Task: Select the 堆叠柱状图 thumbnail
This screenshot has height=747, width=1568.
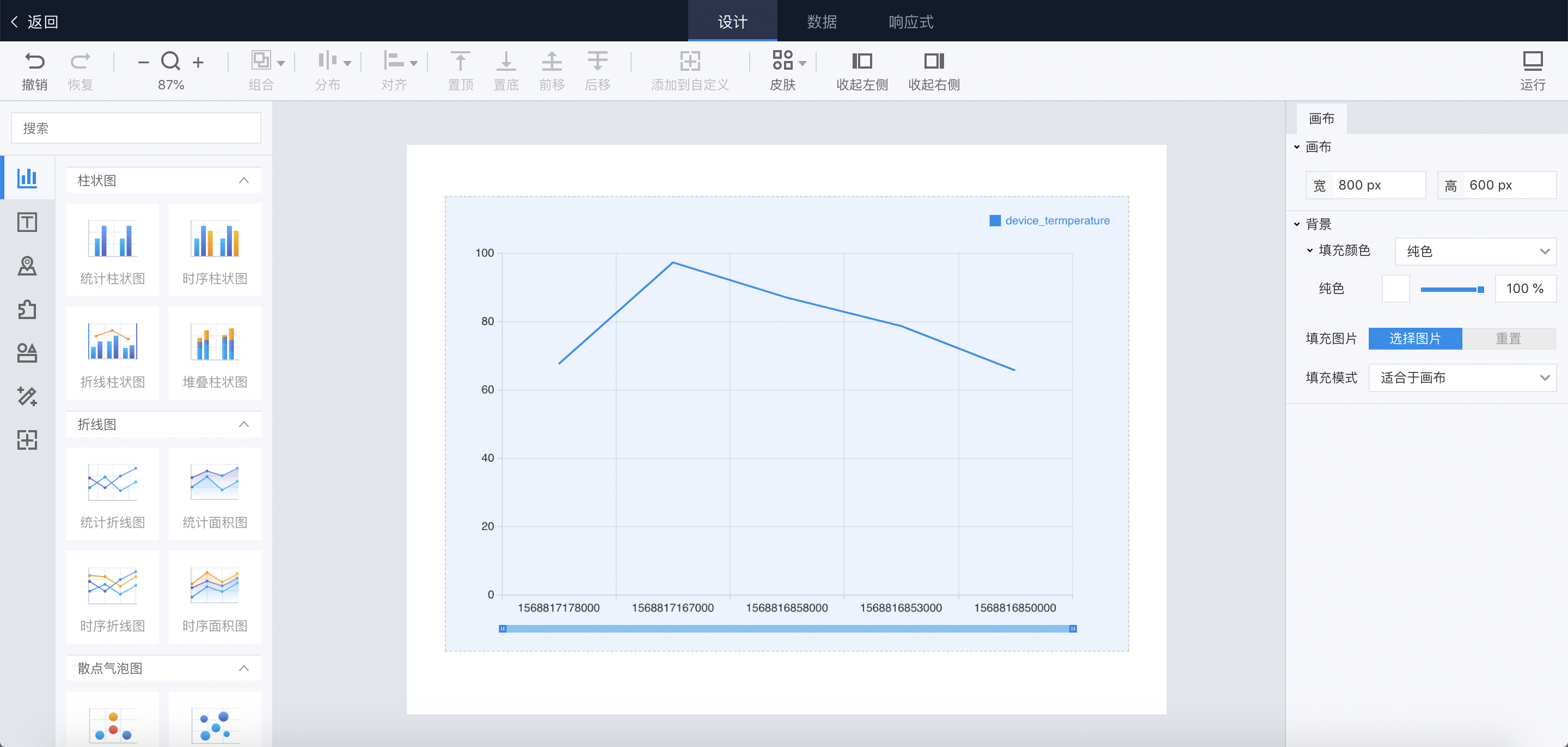Action: point(215,354)
